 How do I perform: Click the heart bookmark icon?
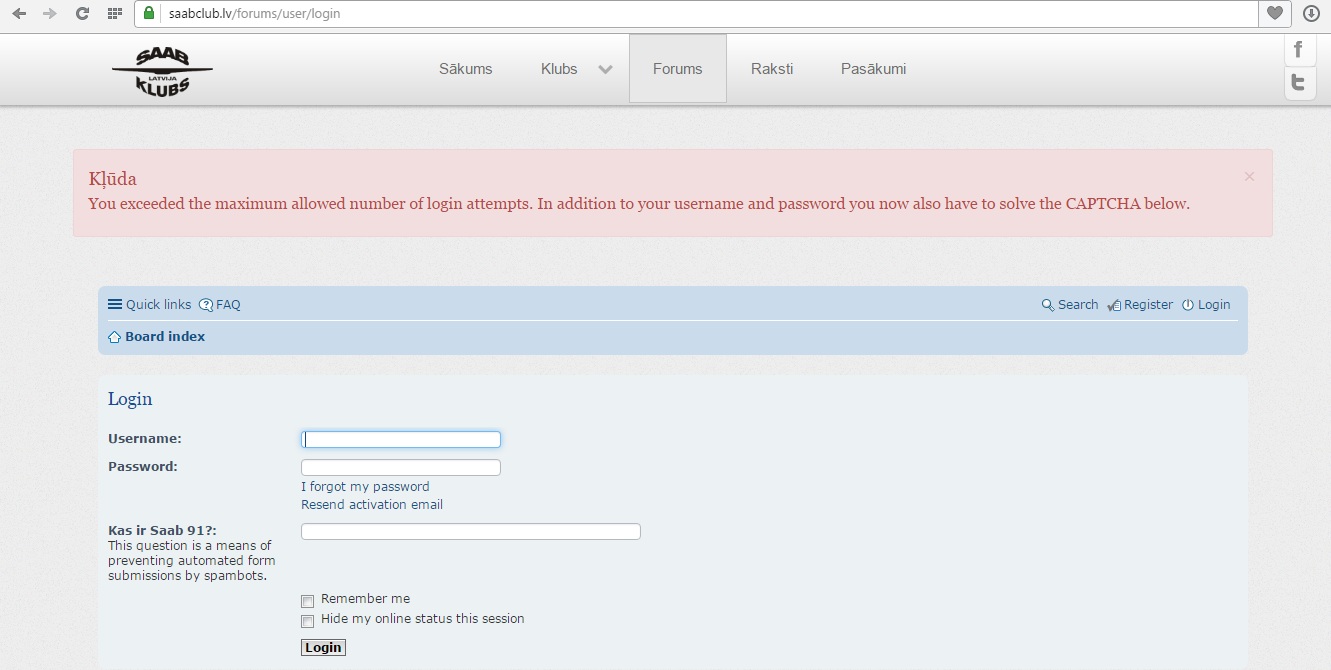tap(1274, 14)
